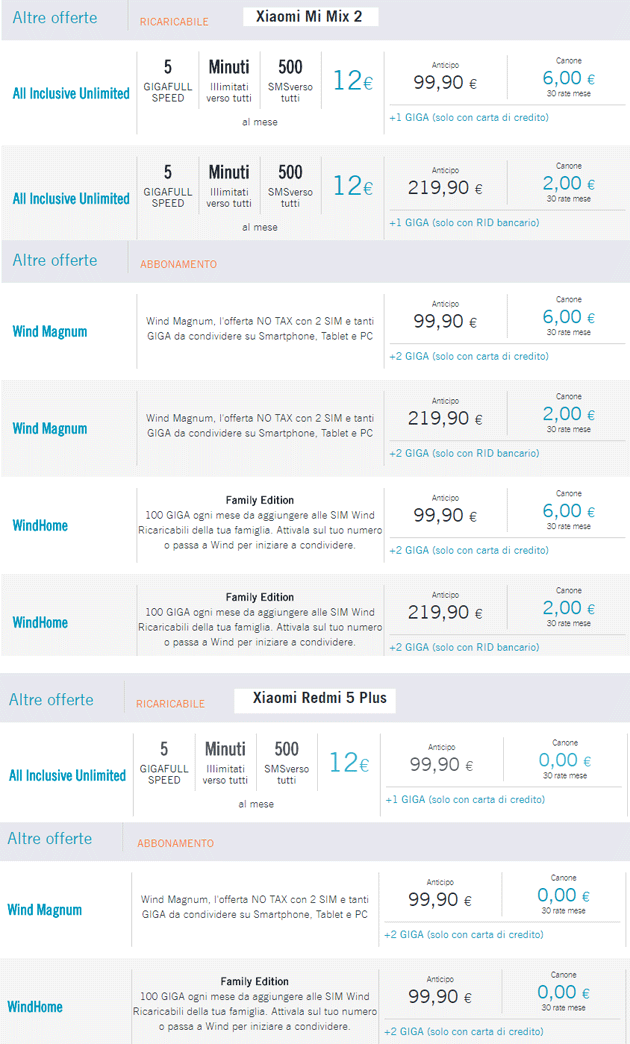The width and height of the screenshot is (630, 1044).
Task: Open WindHome offer with 6,00 € canone
Action: pos(40,525)
